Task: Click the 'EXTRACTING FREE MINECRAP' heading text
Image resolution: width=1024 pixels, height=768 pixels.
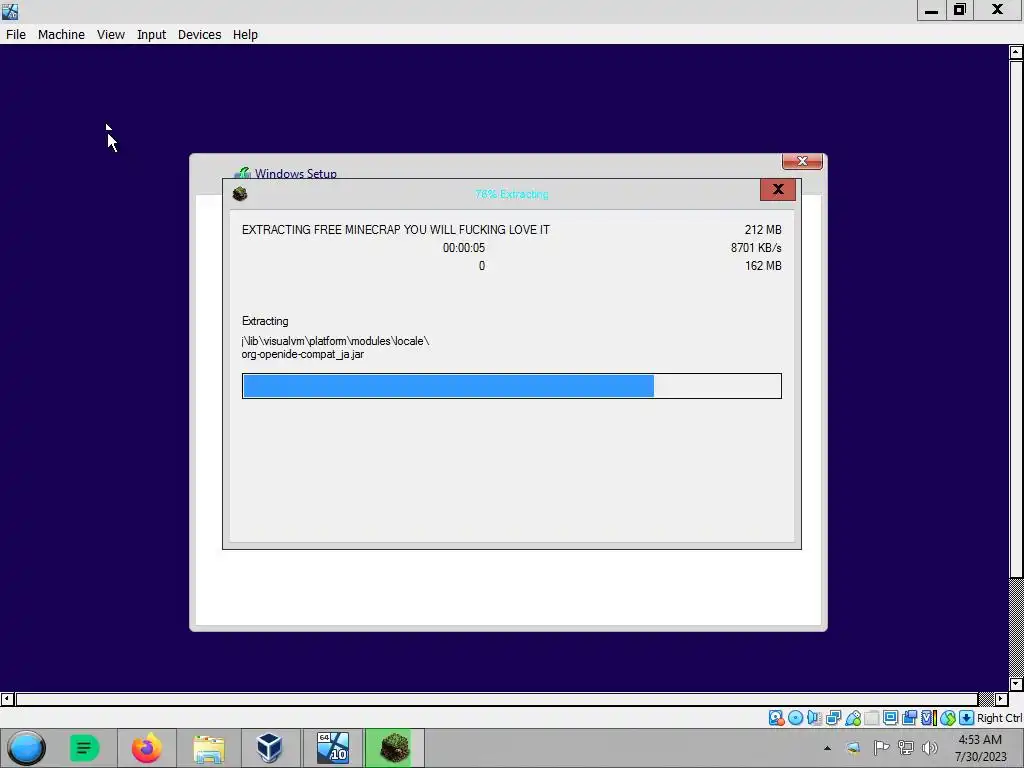Action: pyautogui.click(x=396, y=230)
